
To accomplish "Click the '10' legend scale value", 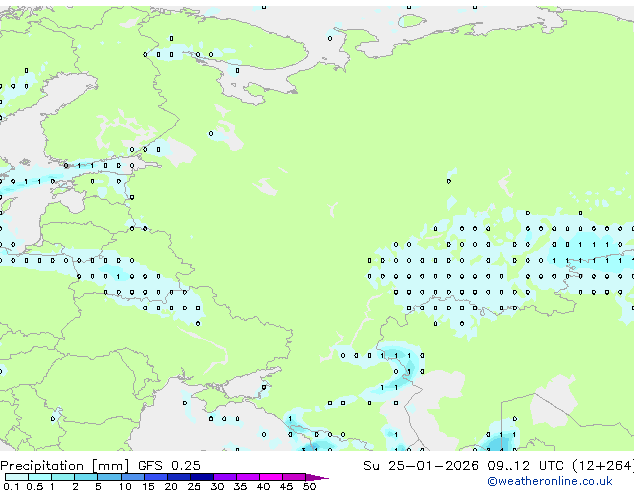I will click(125, 486).
